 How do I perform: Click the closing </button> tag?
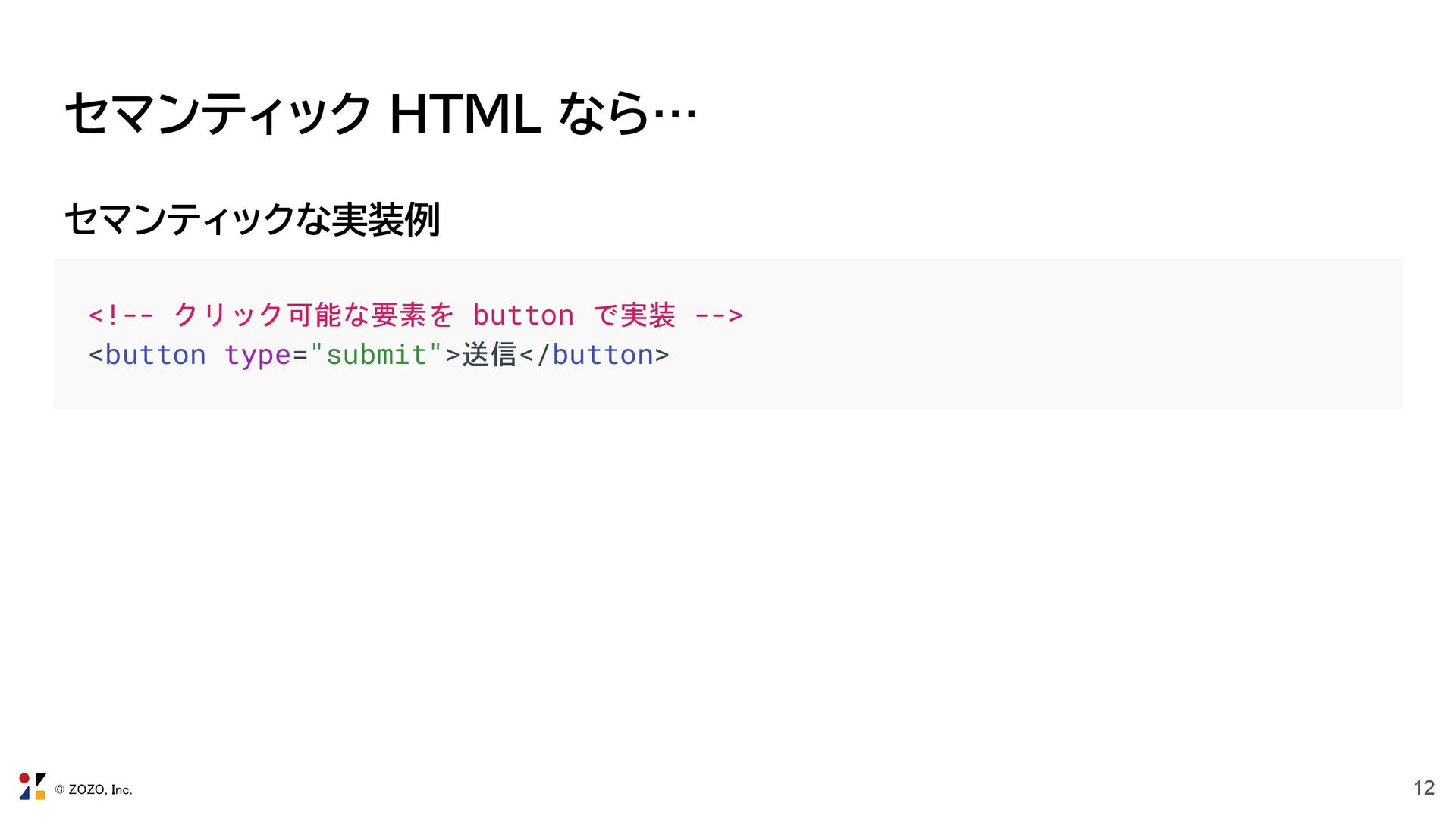pyautogui.click(x=594, y=355)
